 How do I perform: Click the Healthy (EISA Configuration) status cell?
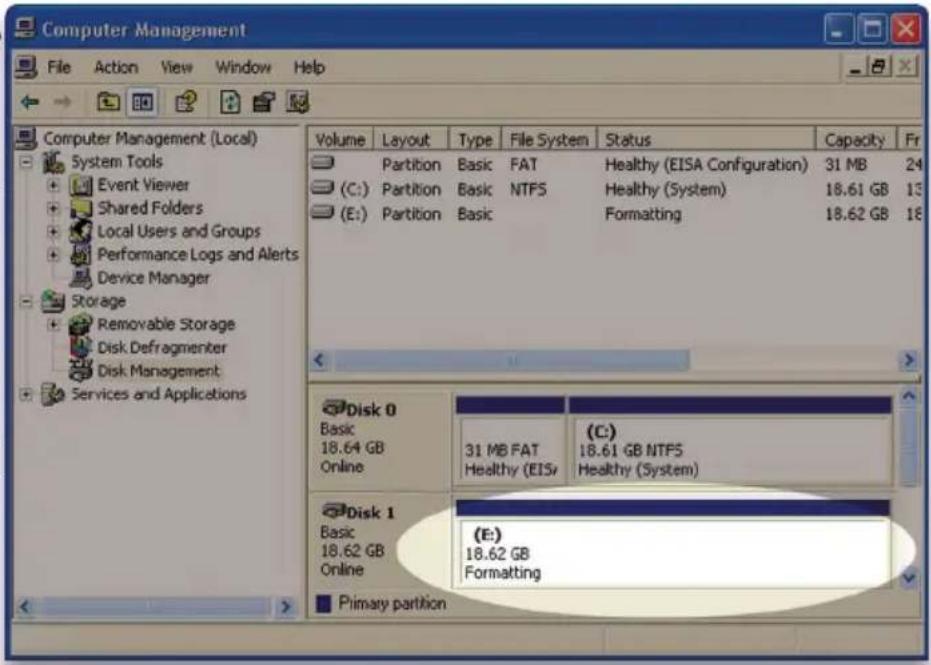pos(706,164)
